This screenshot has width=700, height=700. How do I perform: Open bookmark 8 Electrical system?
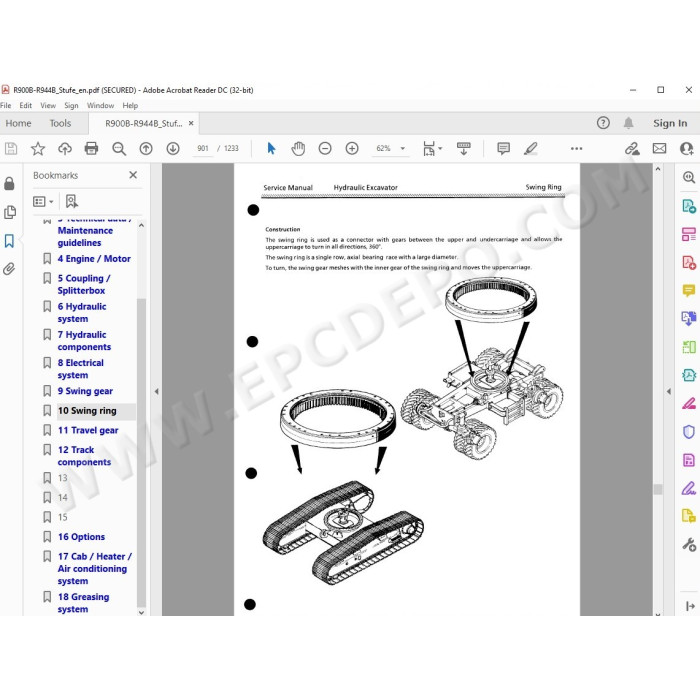(x=80, y=369)
